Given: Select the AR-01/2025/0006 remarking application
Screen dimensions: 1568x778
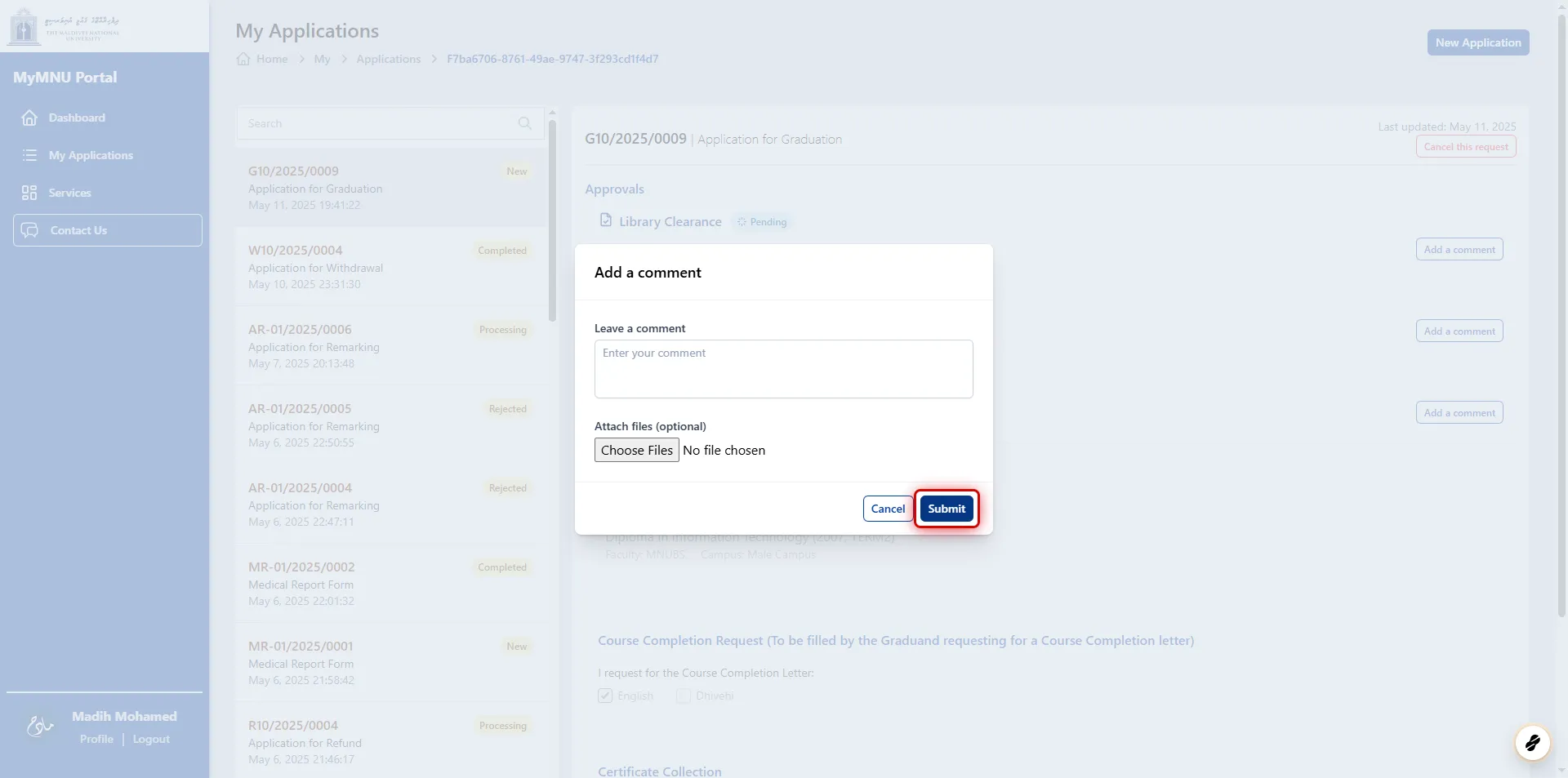Looking at the screenshot, I should [390, 346].
